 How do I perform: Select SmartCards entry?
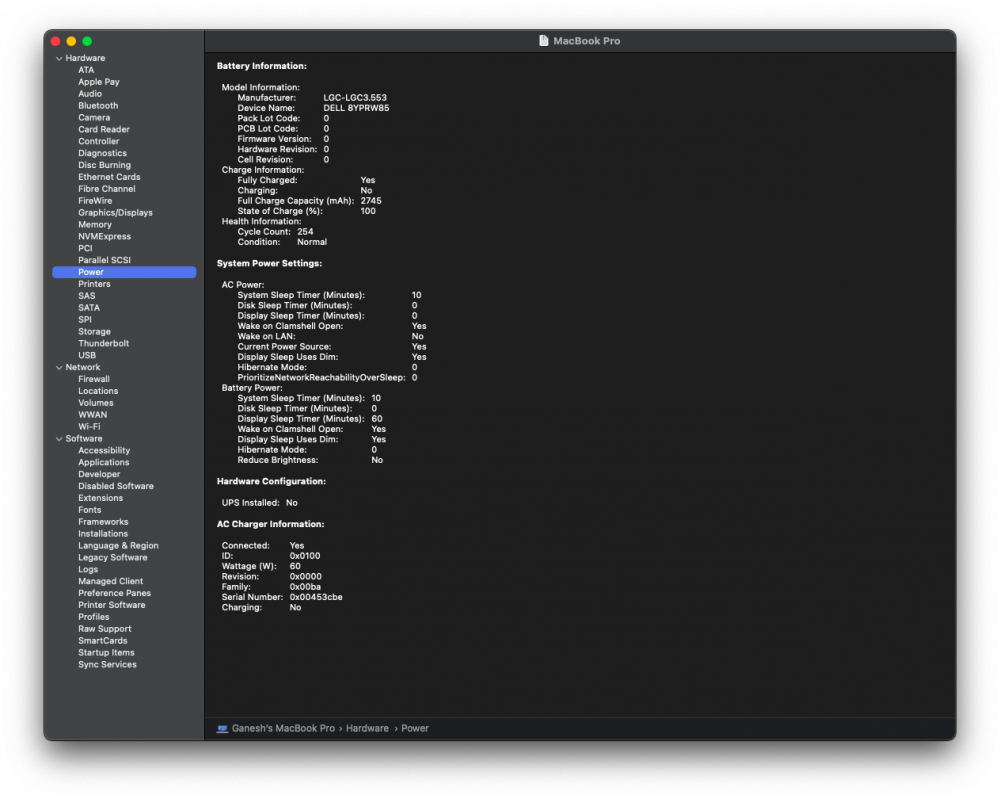[x=103, y=641]
